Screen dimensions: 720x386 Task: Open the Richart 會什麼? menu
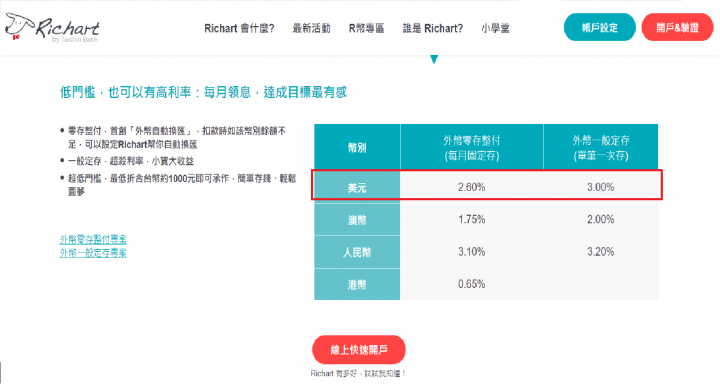(x=239, y=28)
